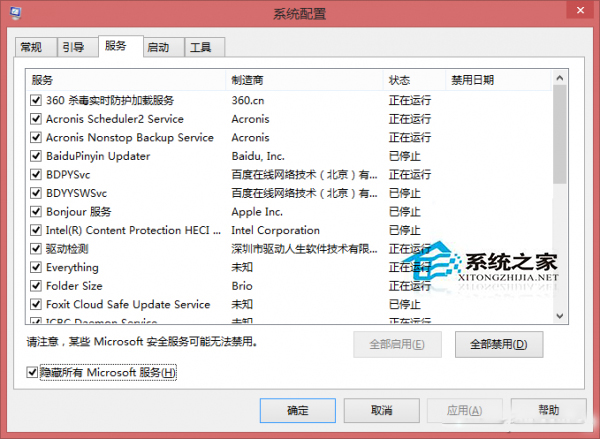The height and width of the screenshot is (439, 600).
Task: Click the 全部启用(E) button
Action: (397, 344)
